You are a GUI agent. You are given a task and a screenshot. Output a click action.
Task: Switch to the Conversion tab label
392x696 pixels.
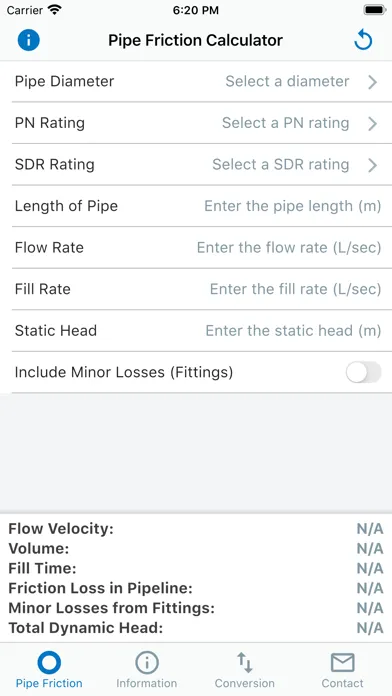pyautogui.click(x=245, y=683)
